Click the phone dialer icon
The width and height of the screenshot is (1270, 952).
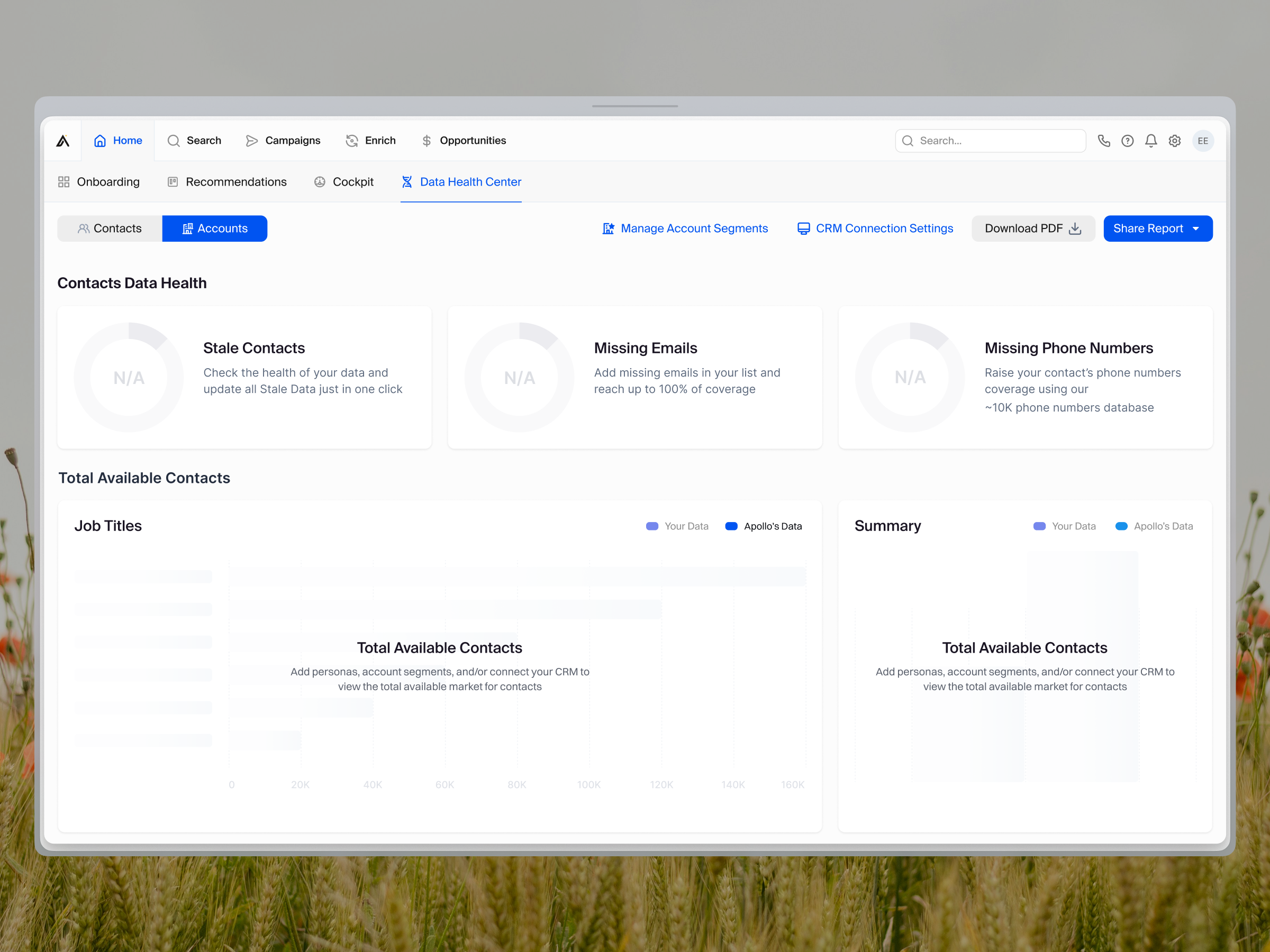1104,141
